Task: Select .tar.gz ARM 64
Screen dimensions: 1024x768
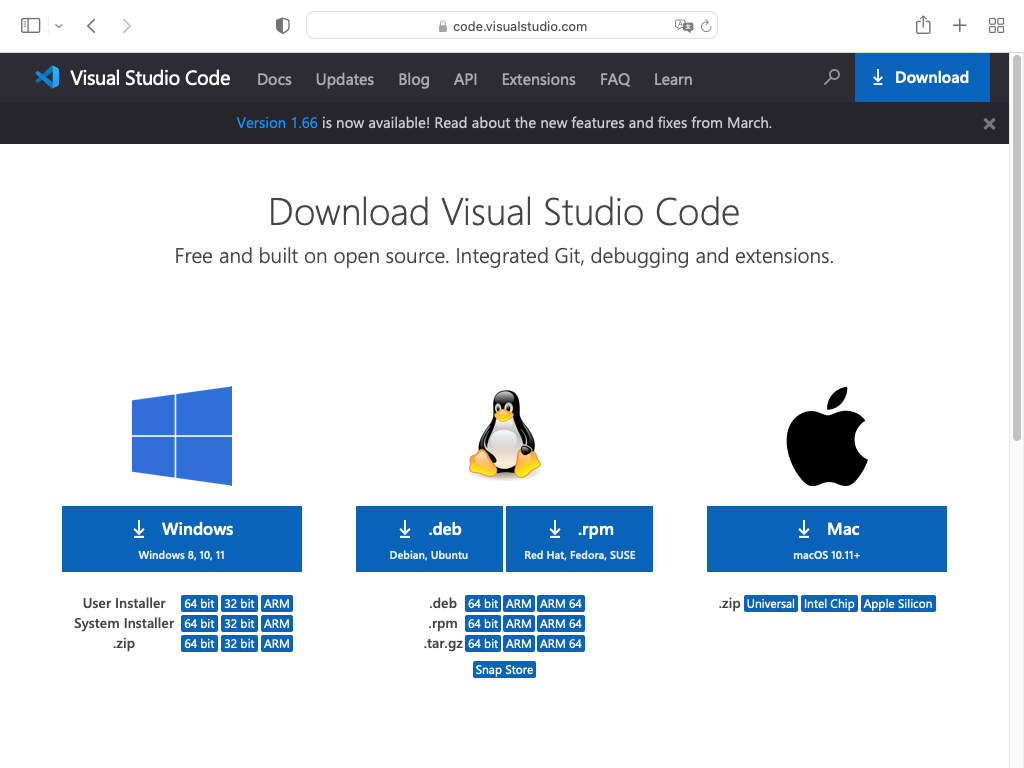Action: coord(561,644)
